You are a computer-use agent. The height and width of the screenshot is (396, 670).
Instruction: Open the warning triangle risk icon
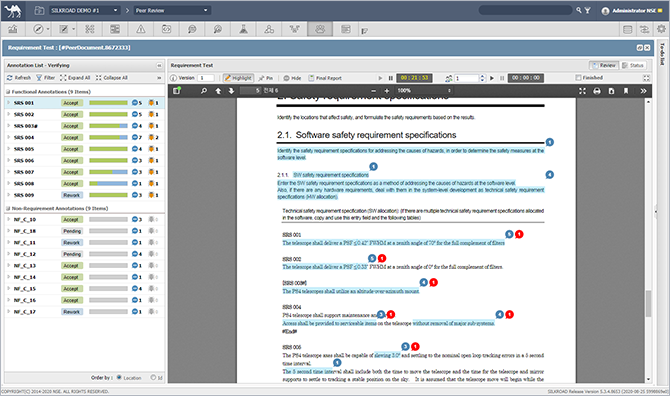[141, 29]
